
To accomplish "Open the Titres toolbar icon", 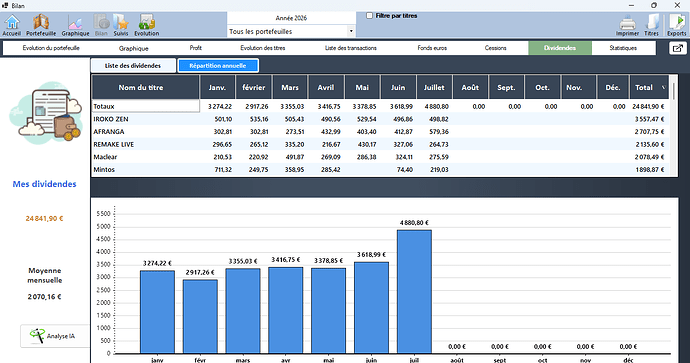I will coord(651,26).
